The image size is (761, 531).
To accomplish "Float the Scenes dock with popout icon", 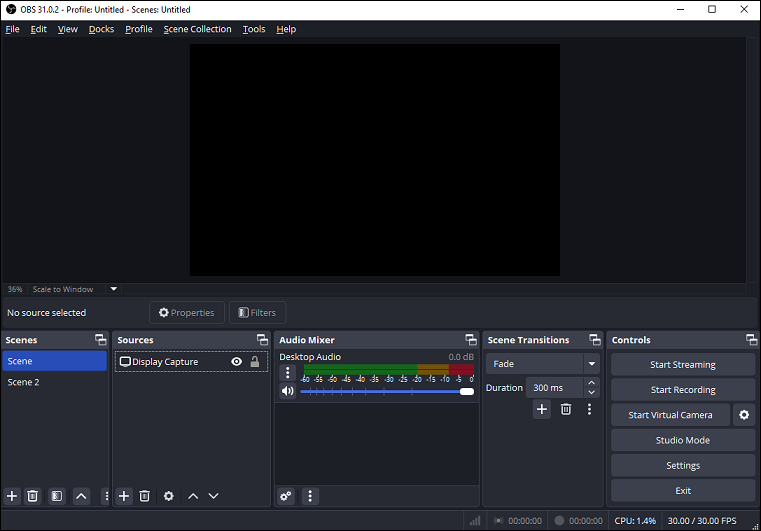I will click(x=100, y=340).
